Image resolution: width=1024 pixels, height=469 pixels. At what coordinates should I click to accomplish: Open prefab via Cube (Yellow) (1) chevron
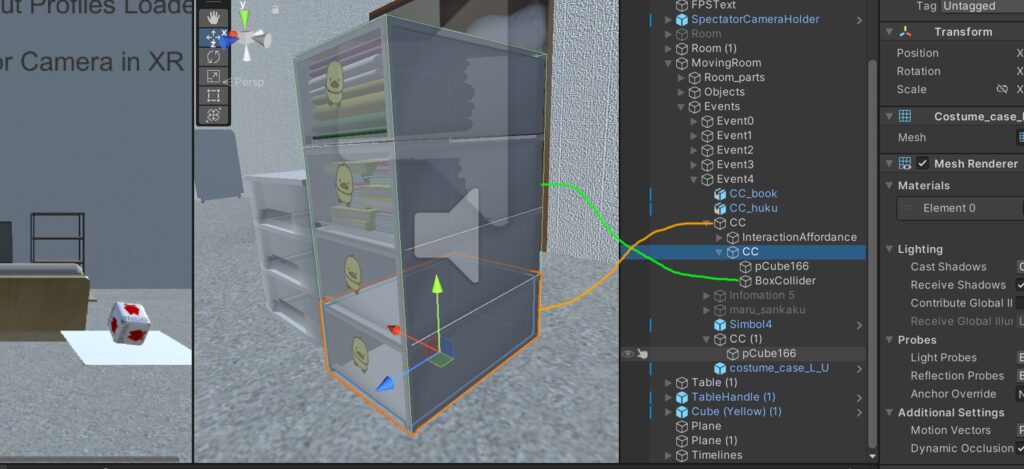[x=859, y=412]
